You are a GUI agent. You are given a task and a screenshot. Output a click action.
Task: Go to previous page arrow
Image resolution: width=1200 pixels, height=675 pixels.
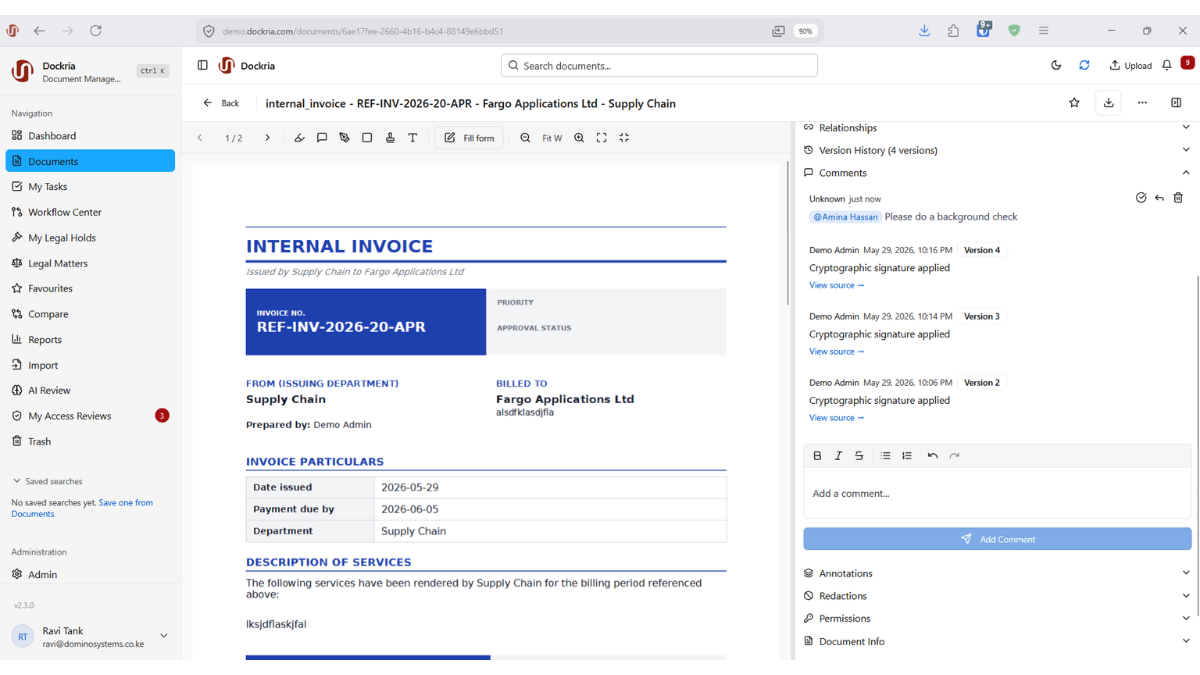[200, 138]
